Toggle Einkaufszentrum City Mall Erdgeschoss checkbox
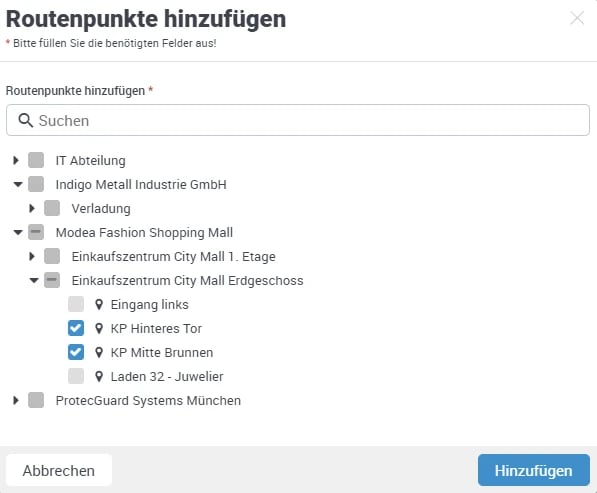 click(x=52, y=280)
